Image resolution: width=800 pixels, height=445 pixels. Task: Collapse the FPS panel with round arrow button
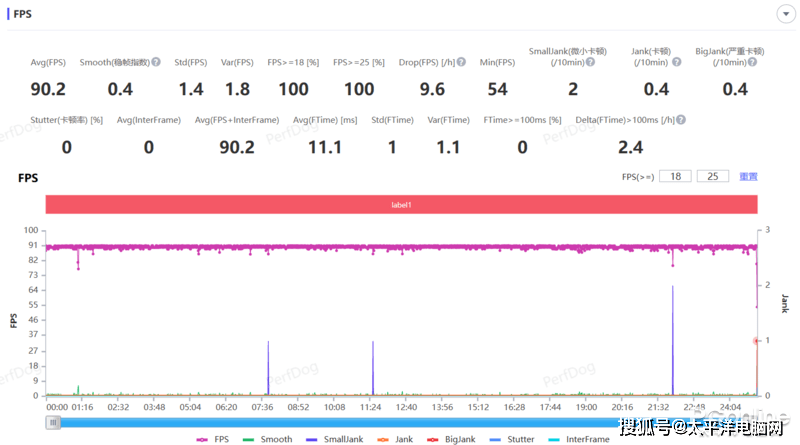point(784,16)
